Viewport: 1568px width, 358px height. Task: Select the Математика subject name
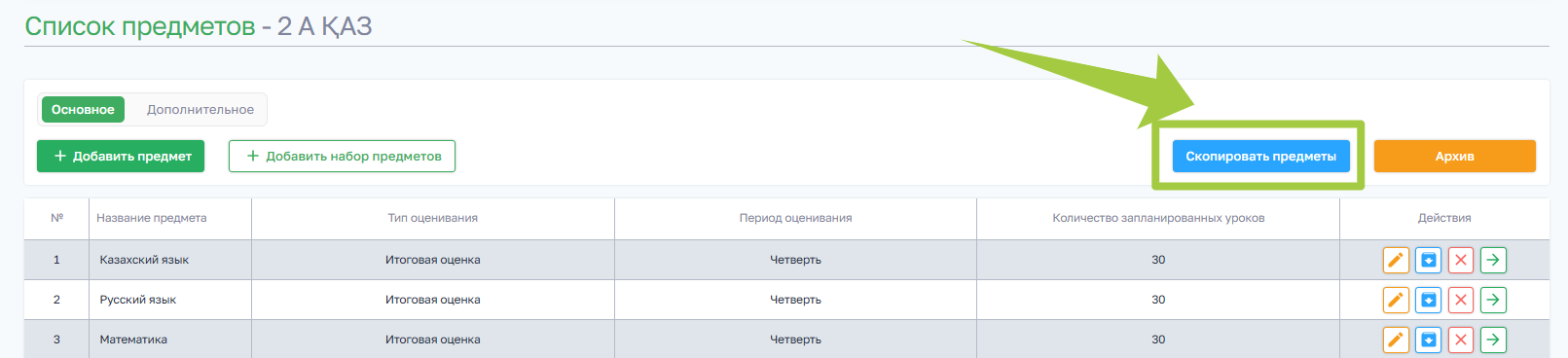click(x=133, y=340)
